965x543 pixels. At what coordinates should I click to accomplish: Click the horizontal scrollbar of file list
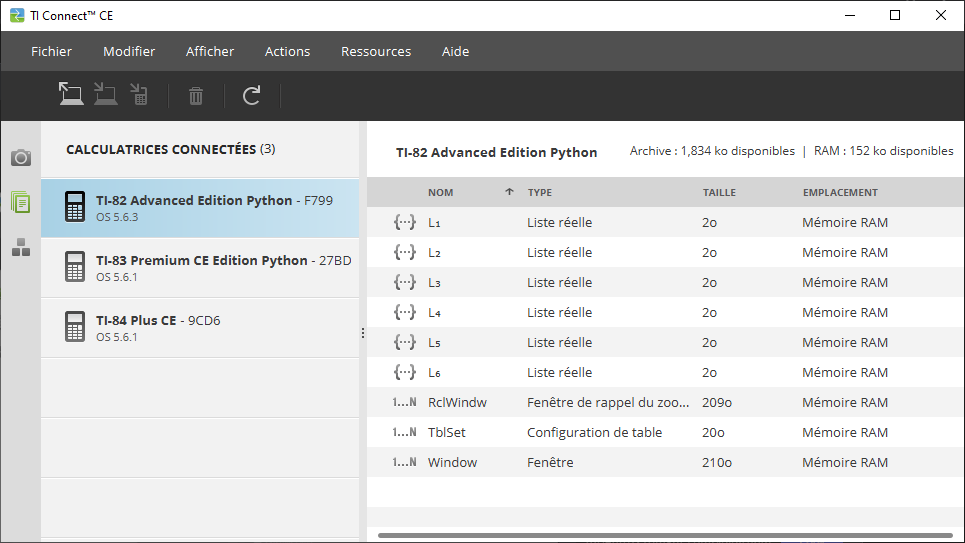(x=665, y=536)
